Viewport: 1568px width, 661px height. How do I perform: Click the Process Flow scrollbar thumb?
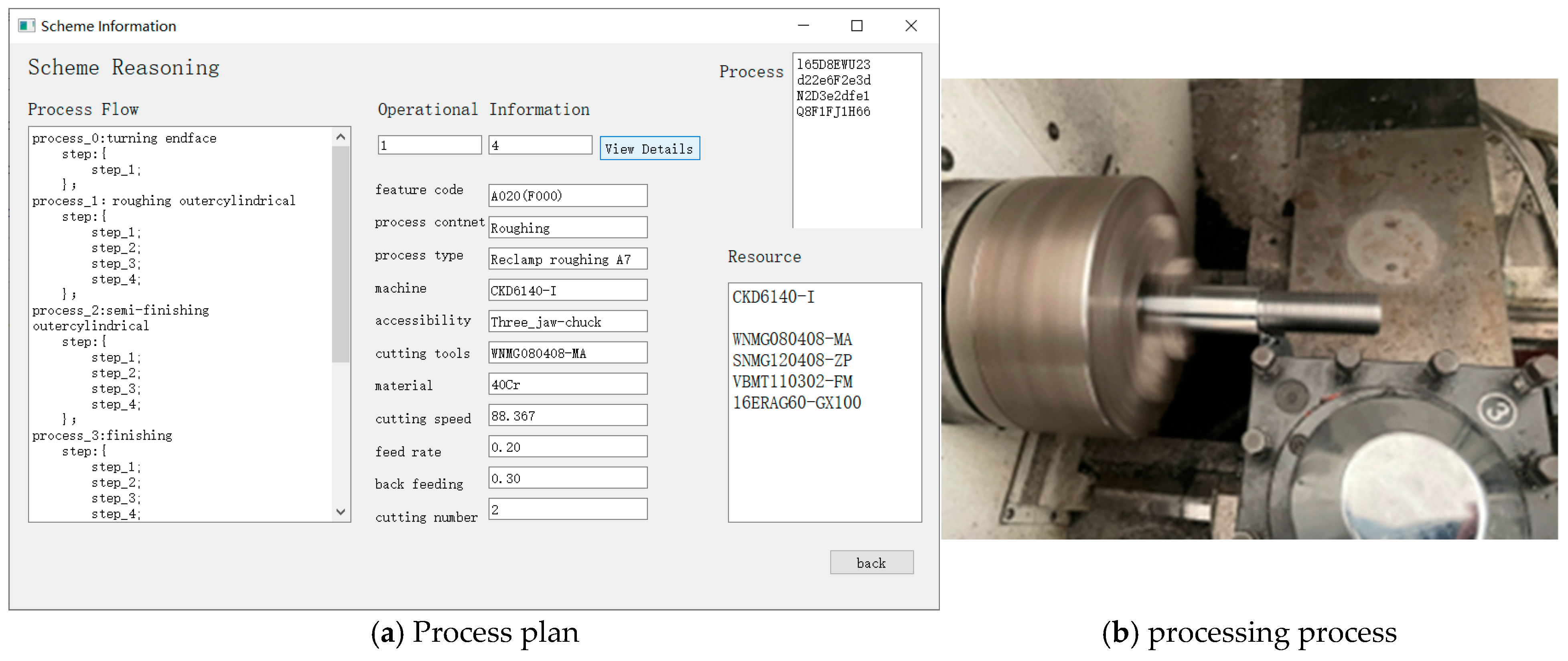click(x=341, y=254)
